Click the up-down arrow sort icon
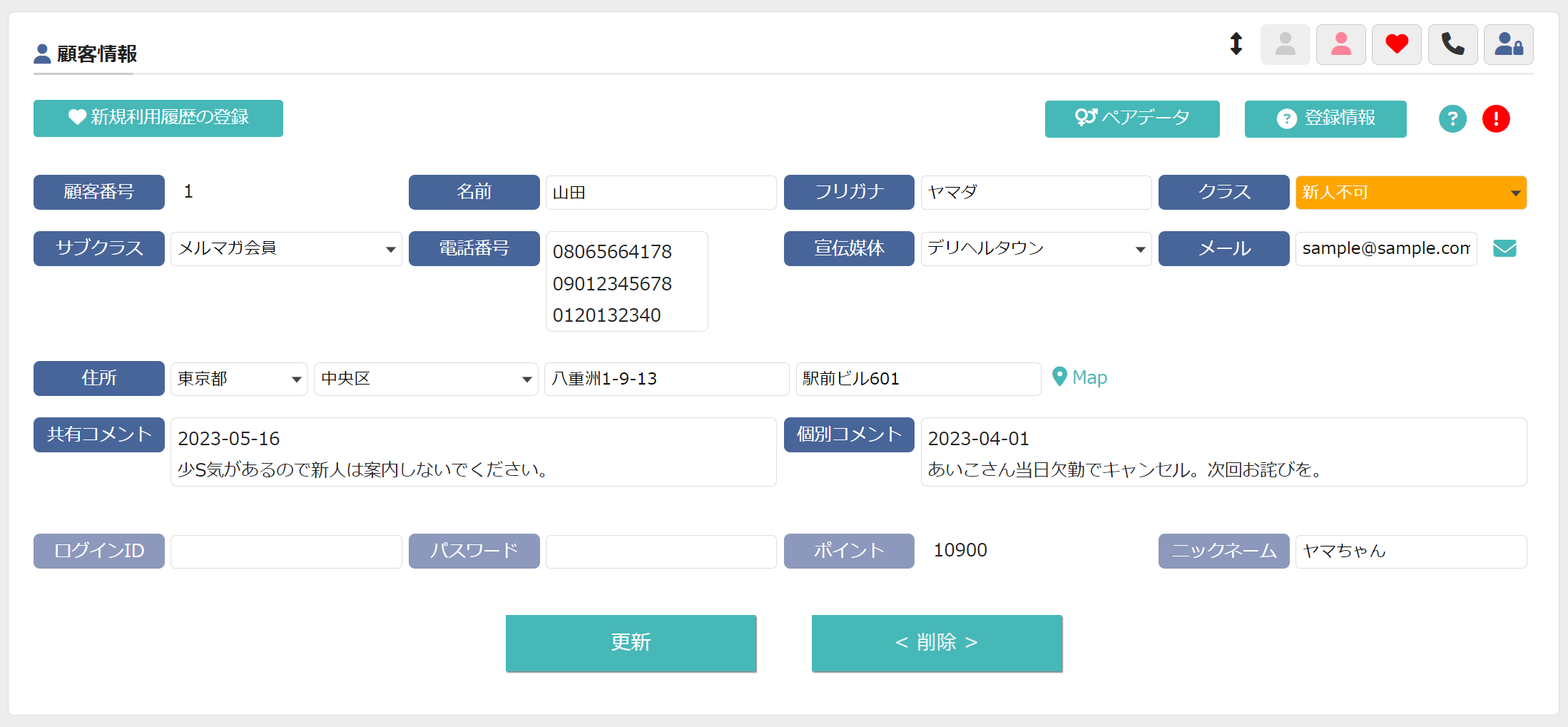Screen dimensions: 1568x727 tap(1236, 44)
